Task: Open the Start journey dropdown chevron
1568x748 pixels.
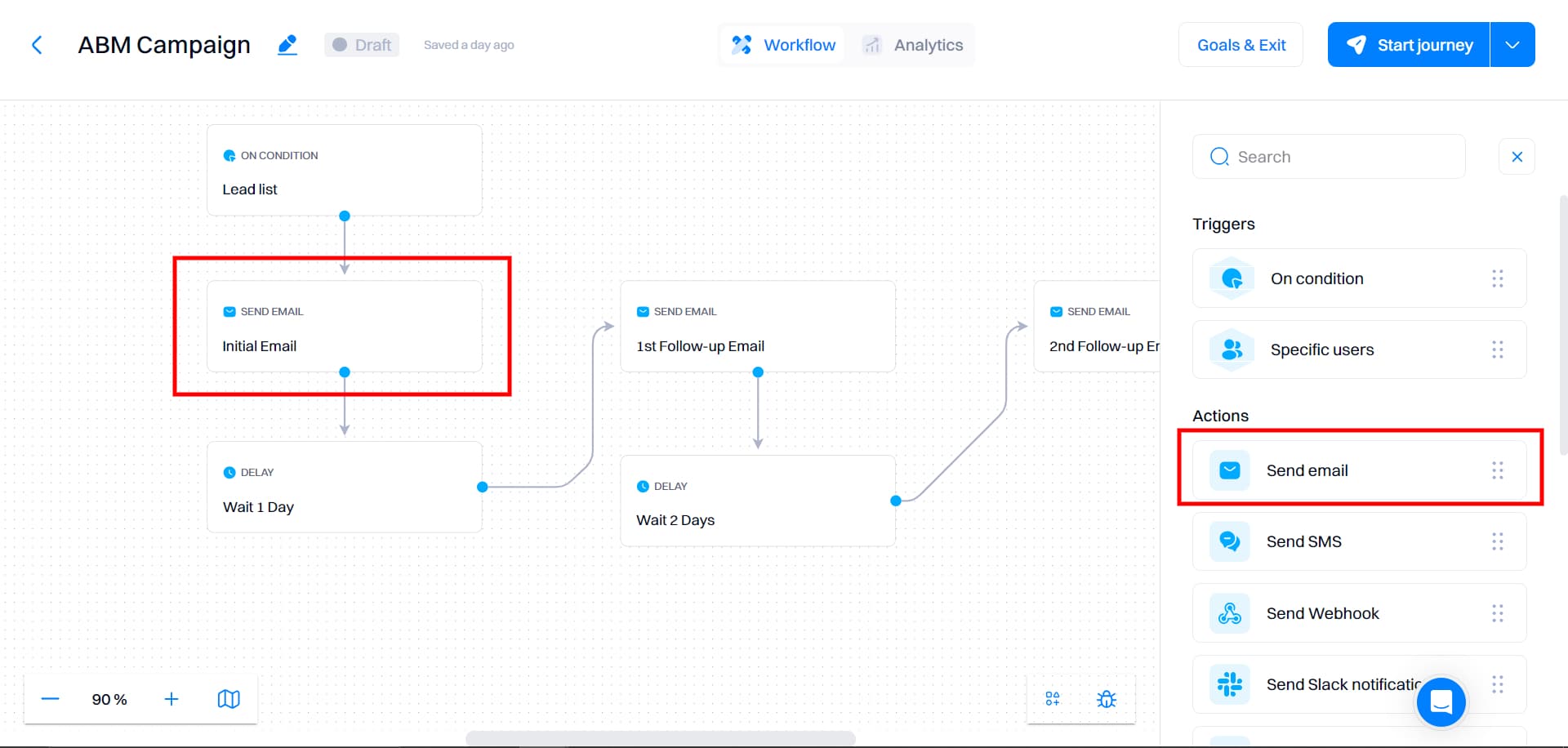Action: [1512, 44]
